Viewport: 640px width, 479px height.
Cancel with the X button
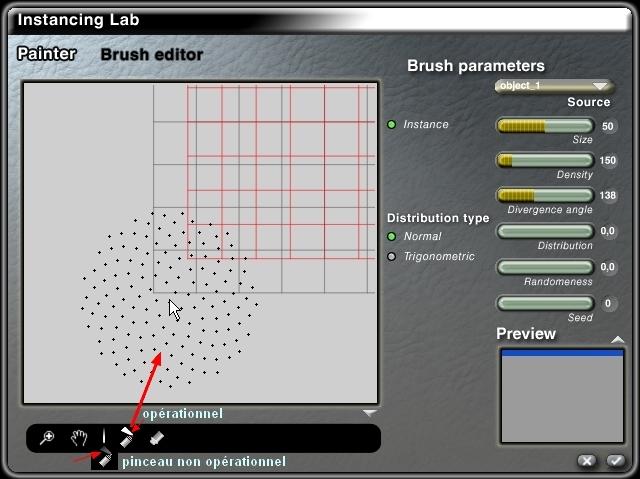click(587, 461)
